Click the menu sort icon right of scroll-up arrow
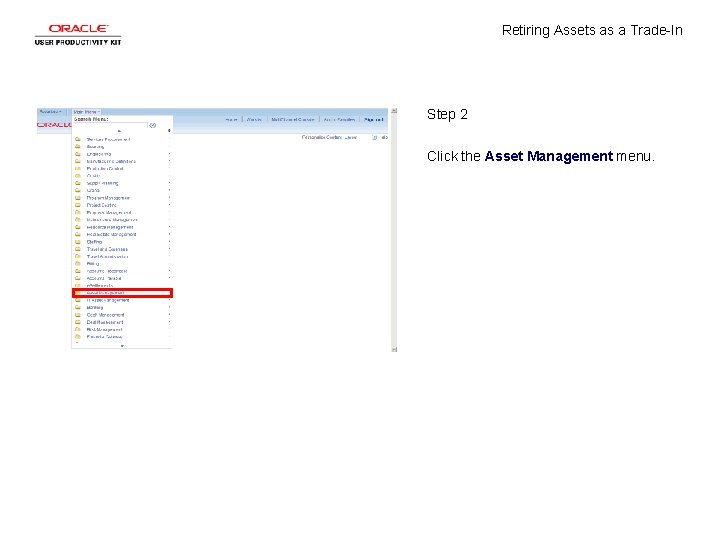 169,131
